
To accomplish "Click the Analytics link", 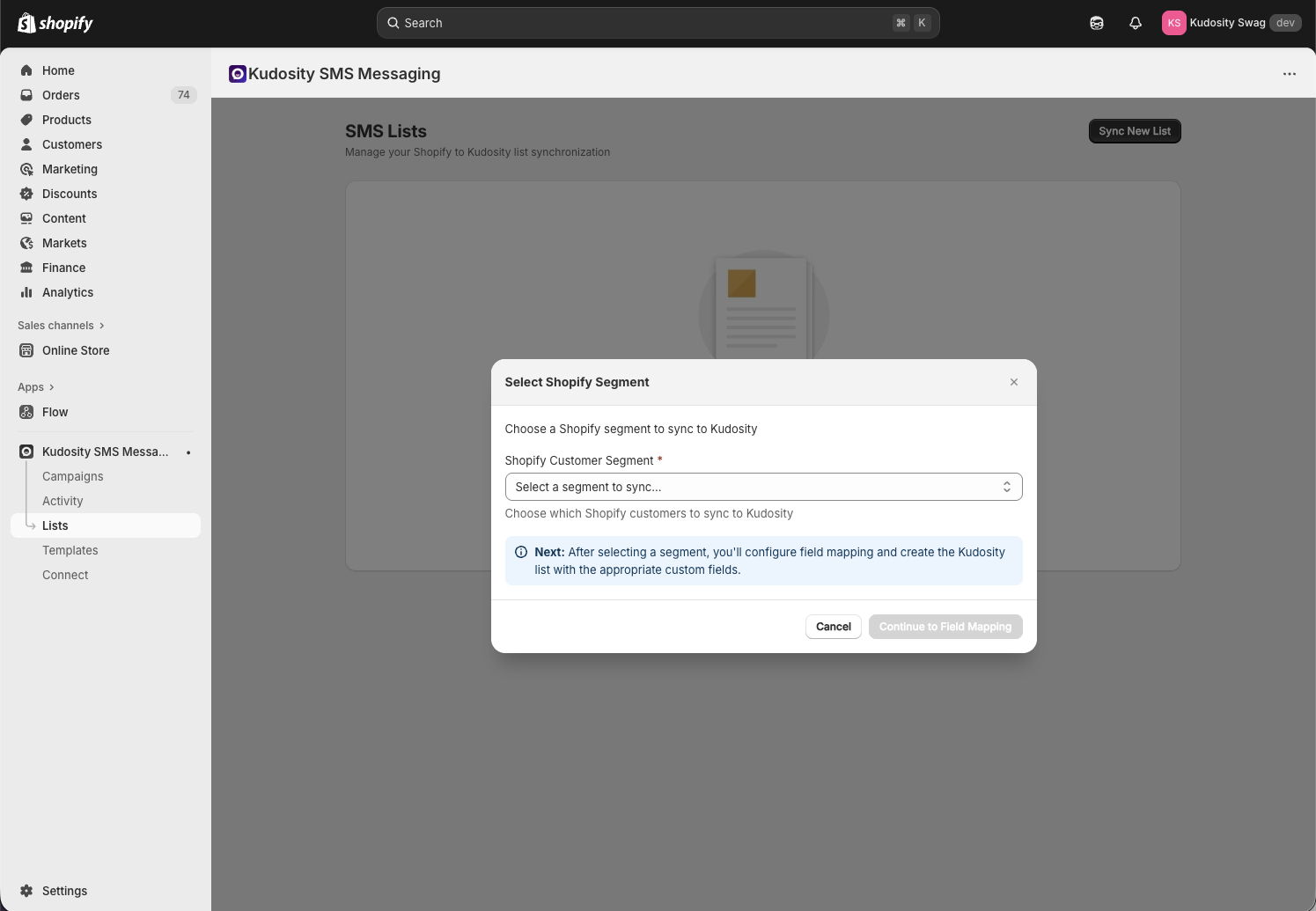I will pyautogui.click(x=68, y=292).
